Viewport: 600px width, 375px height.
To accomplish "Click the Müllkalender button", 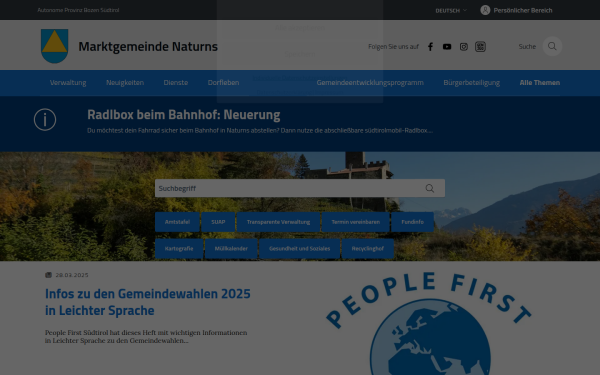I will pos(231,249).
